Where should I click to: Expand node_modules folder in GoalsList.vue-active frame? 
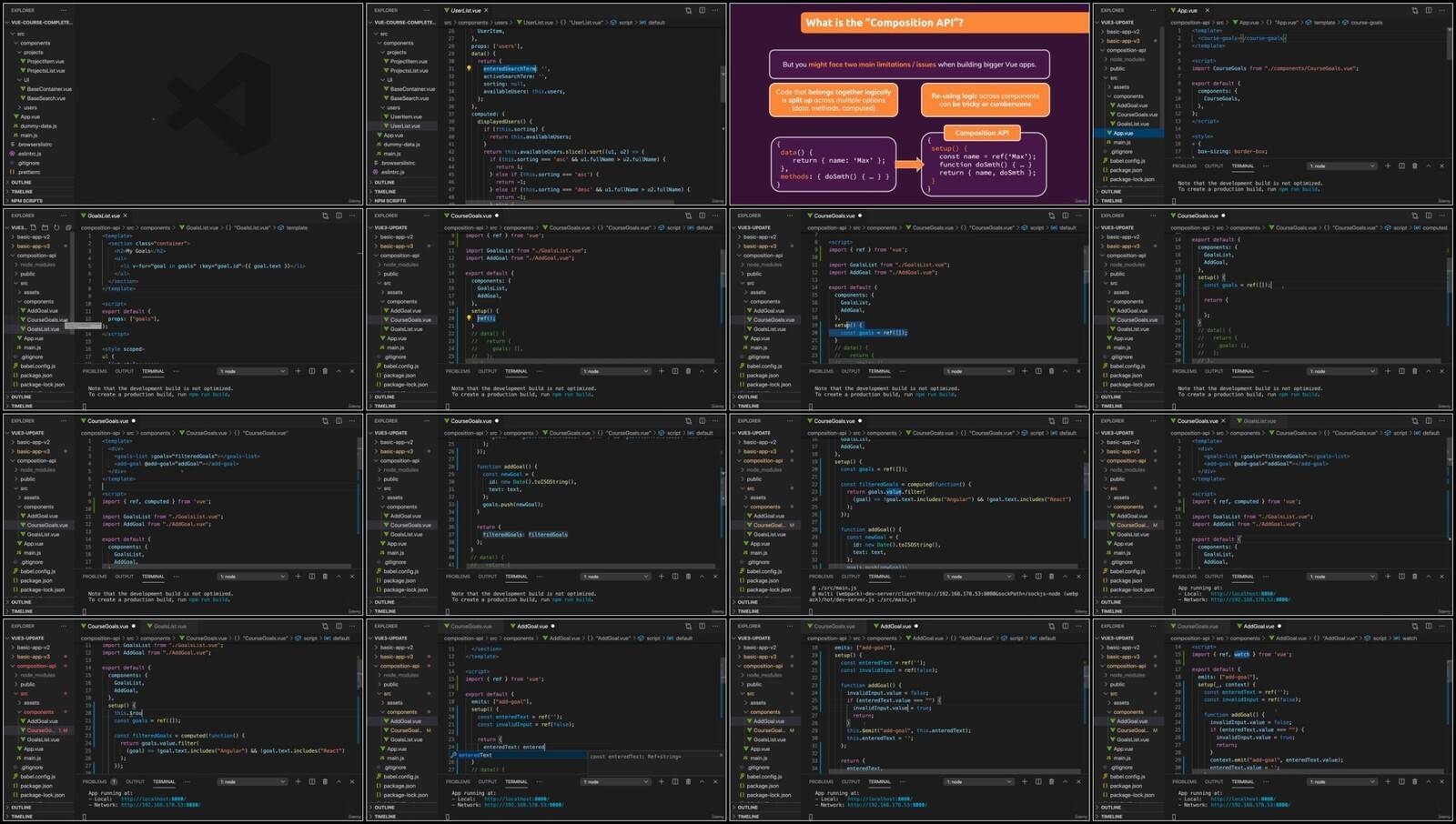[x=35, y=264]
